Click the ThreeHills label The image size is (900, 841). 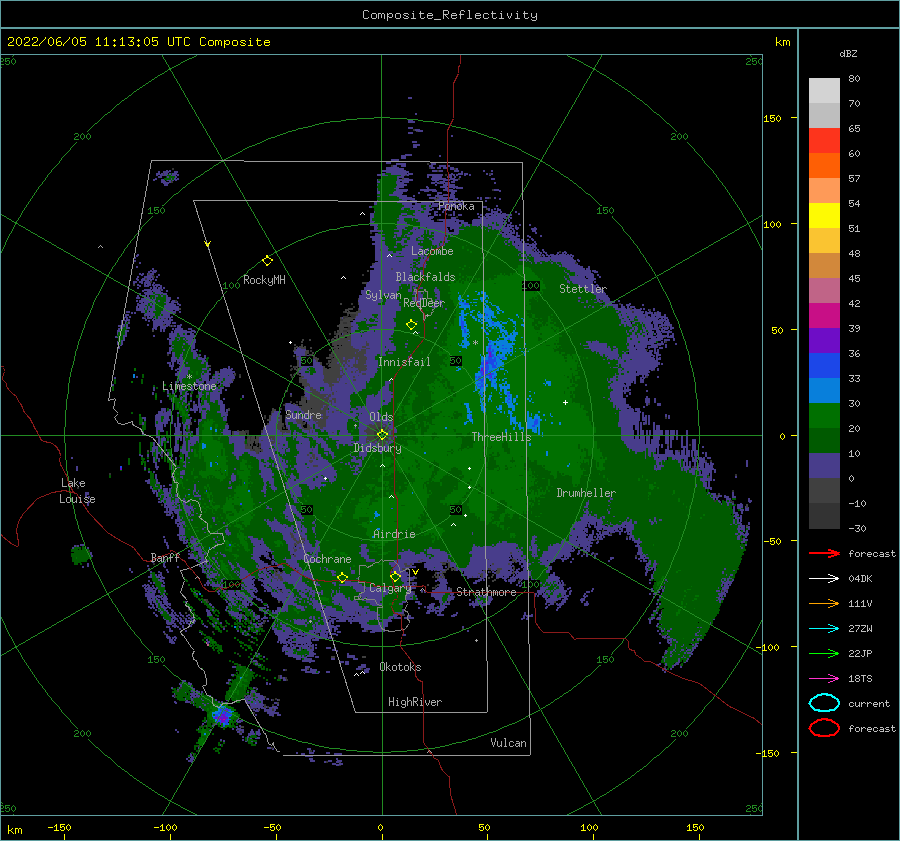[x=501, y=437]
